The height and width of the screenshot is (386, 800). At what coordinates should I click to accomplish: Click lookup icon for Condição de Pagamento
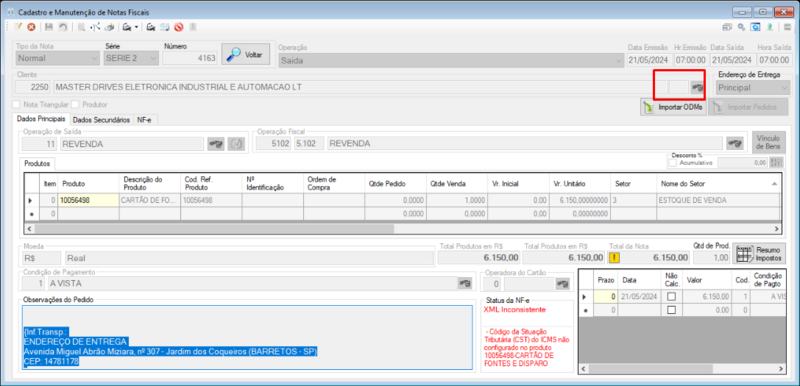pos(464,284)
